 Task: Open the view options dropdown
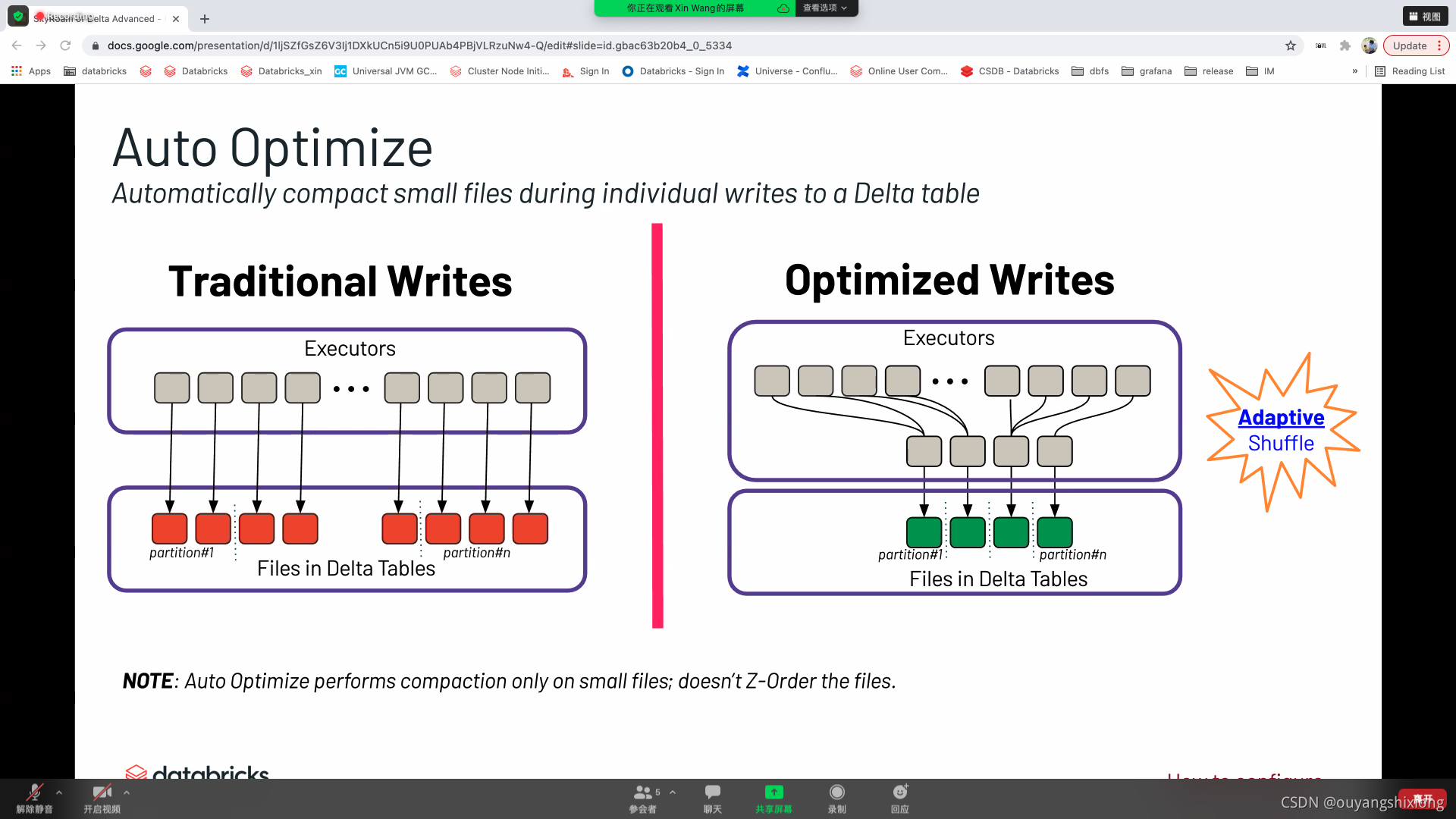tap(825, 8)
